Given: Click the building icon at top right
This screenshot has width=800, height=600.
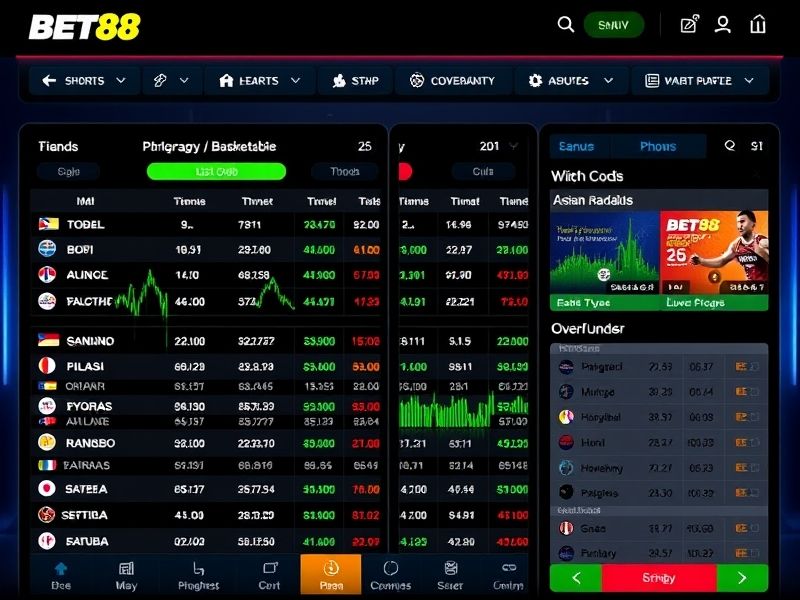Looking at the screenshot, I should 758,24.
